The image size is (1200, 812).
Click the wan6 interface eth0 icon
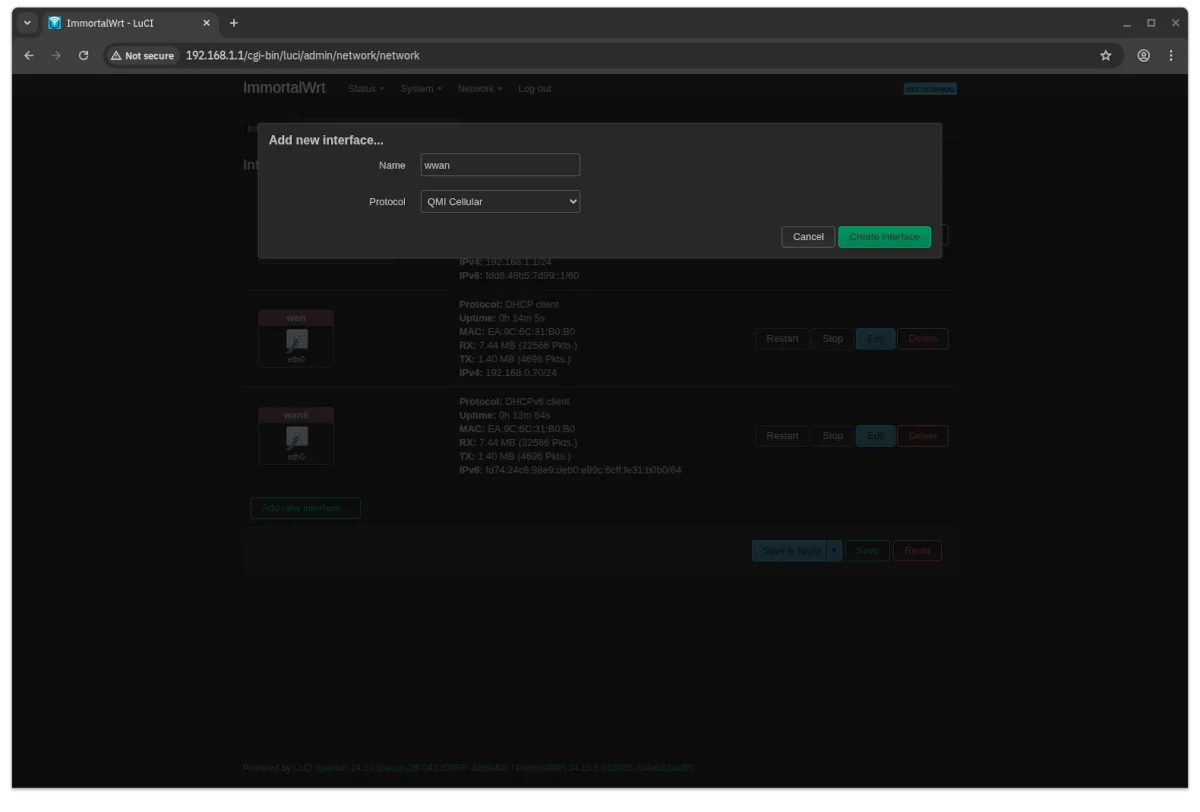tap(296, 437)
